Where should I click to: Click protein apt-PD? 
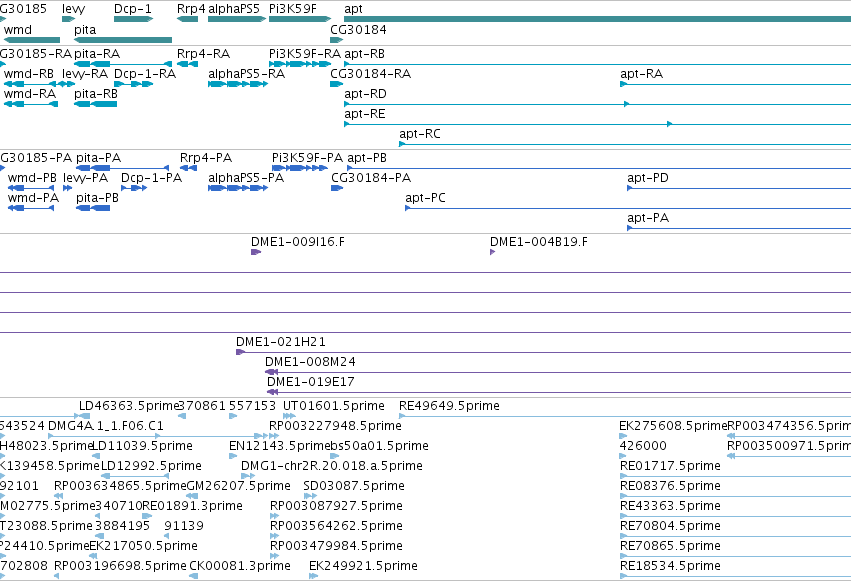coord(648,178)
